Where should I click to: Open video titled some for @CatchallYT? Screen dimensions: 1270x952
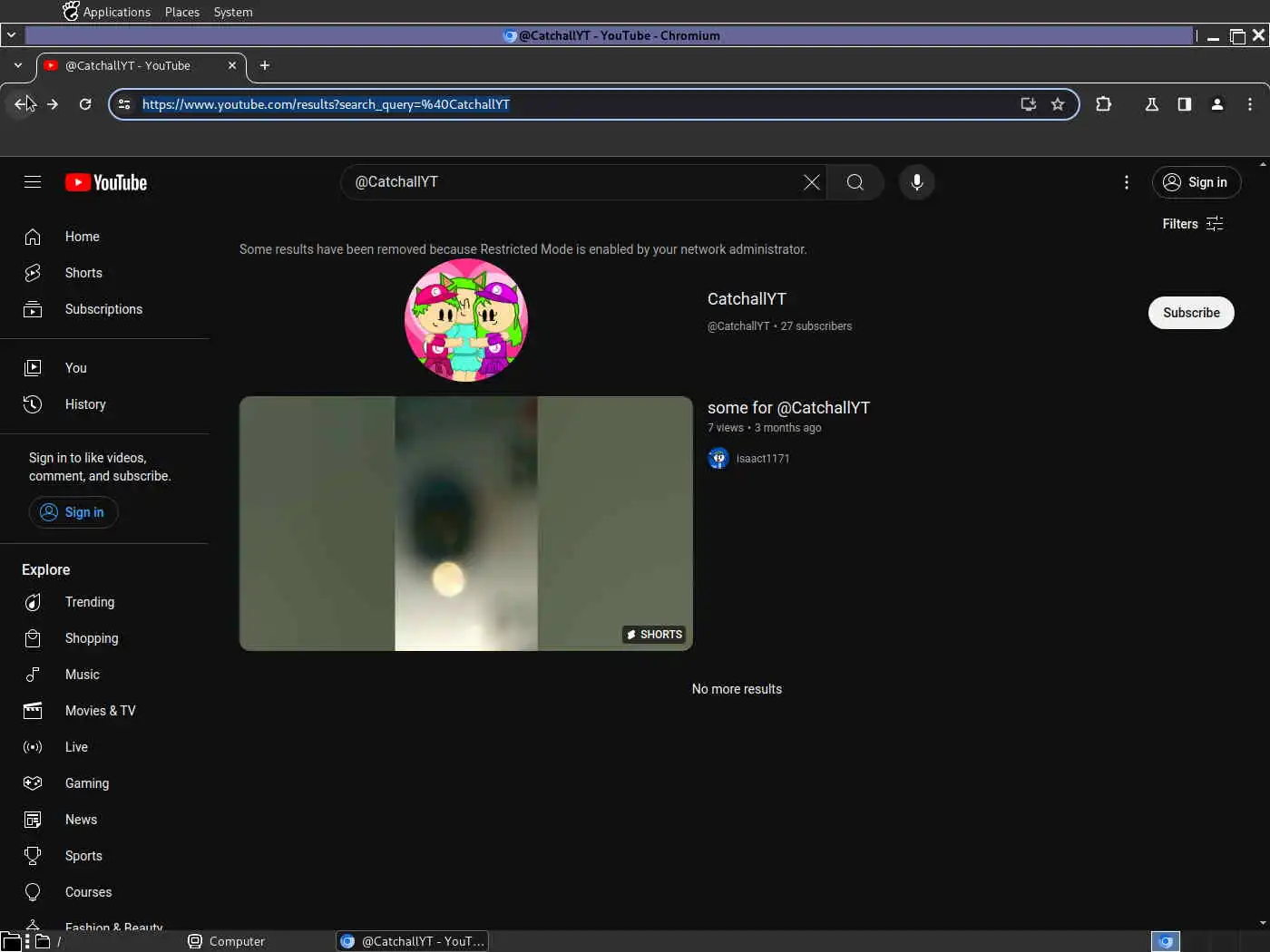pos(788,408)
